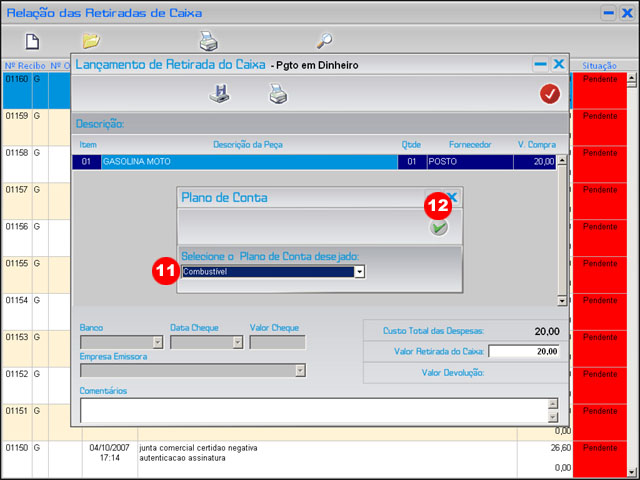The width and height of the screenshot is (640, 480).
Task: Click the Valor Retirada do Caixa field
Action: (524, 352)
